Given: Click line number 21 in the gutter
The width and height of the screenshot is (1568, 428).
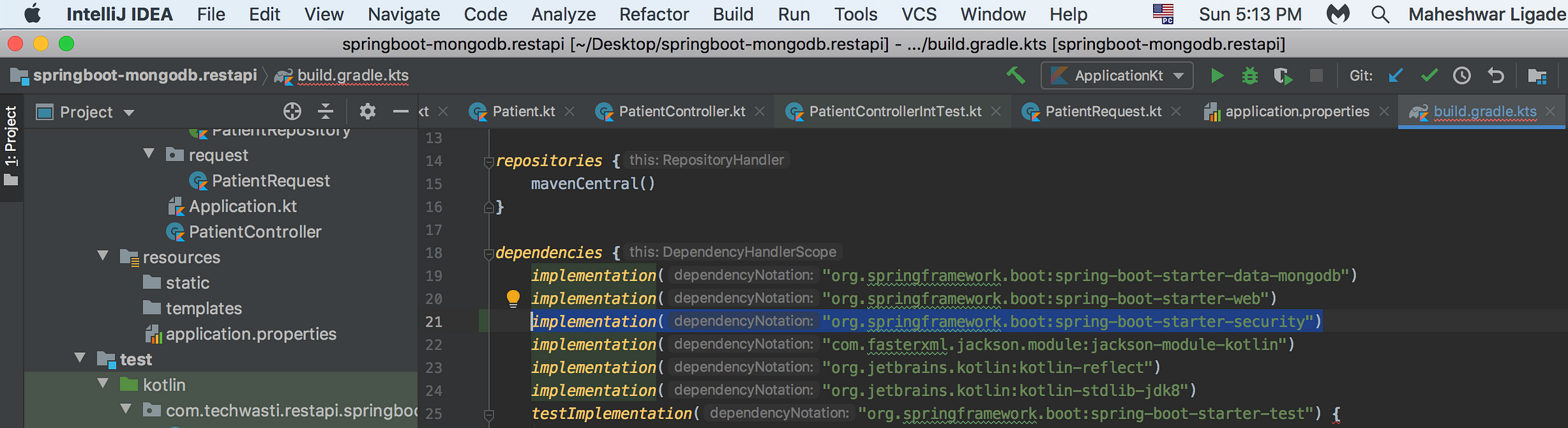Looking at the screenshot, I should [434, 321].
